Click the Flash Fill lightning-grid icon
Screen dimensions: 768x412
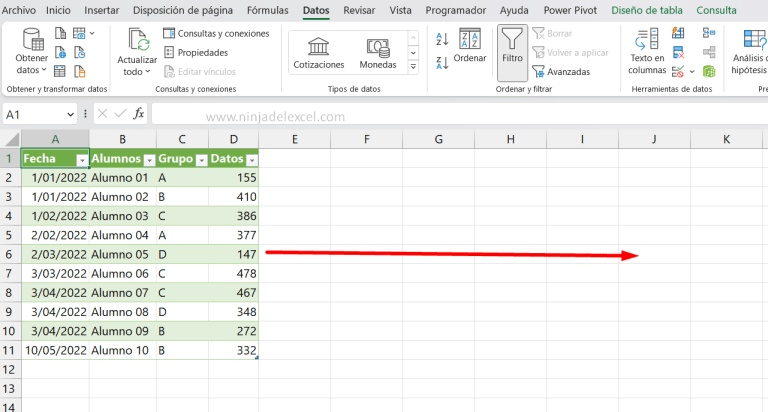pyautogui.click(x=678, y=33)
